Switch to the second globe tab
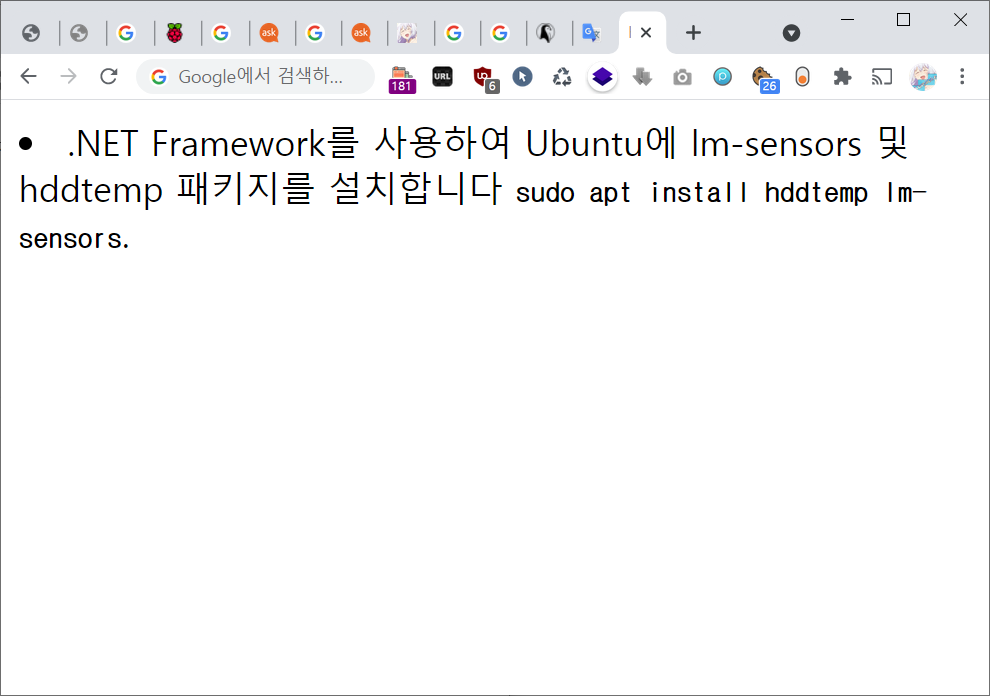The image size is (990, 696). [79, 33]
